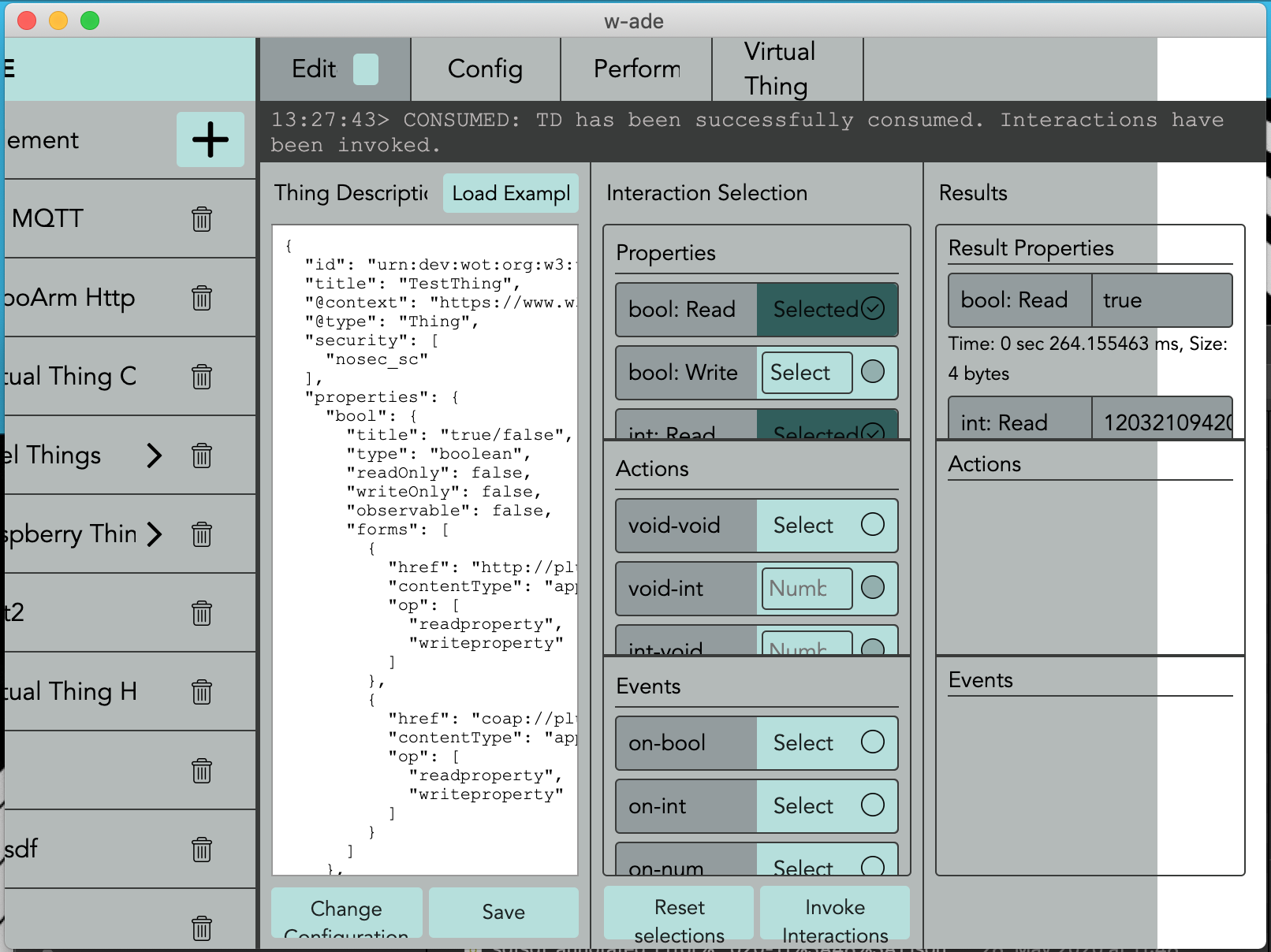Image resolution: width=1271 pixels, height=952 pixels.
Task: Expand the Things folder chevron
Action: tap(155, 455)
